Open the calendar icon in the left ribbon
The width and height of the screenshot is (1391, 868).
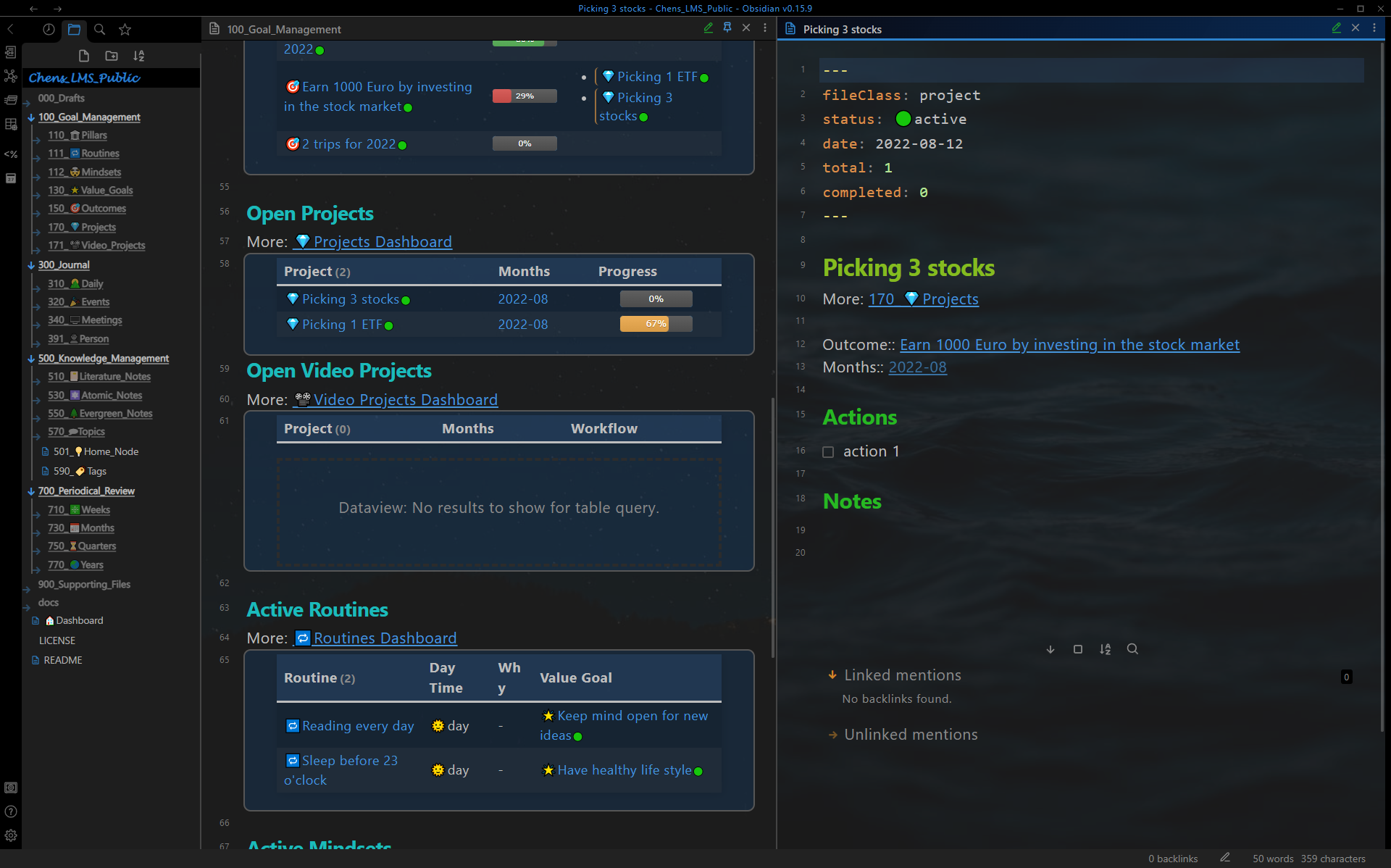coord(11,178)
